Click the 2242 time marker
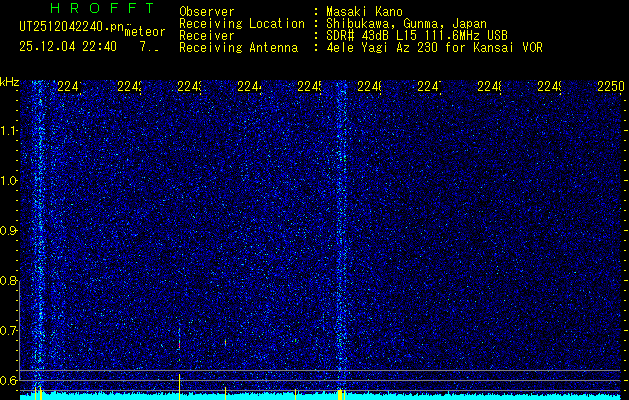The image size is (629, 400). (129, 87)
